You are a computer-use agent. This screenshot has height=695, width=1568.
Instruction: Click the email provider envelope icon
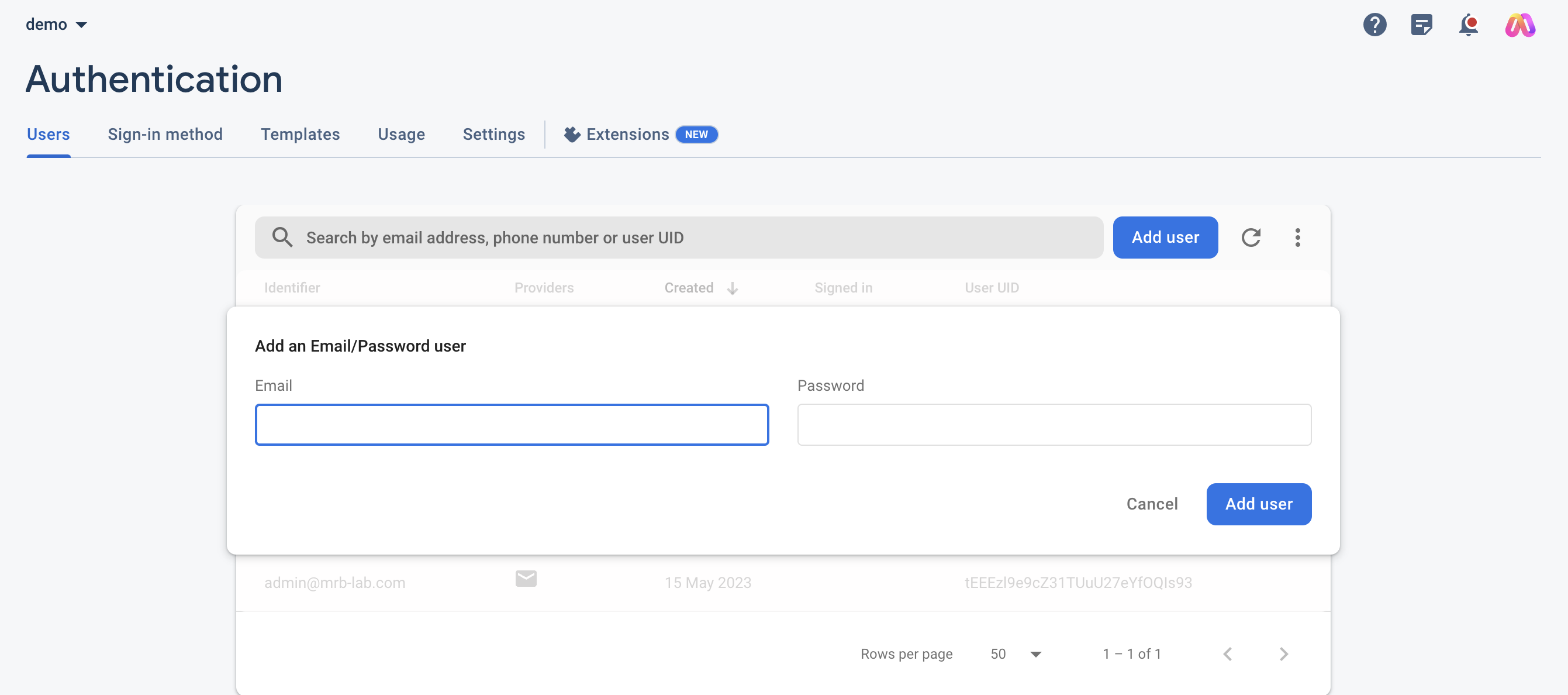(526, 579)
